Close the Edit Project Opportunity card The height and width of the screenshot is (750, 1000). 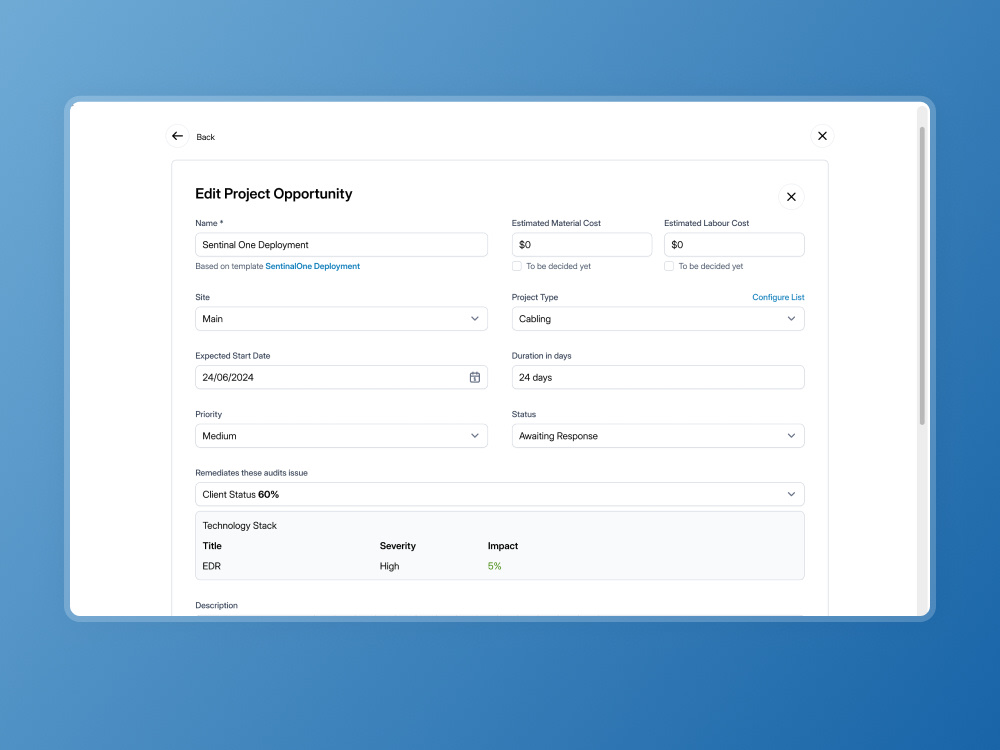(791, 197)
